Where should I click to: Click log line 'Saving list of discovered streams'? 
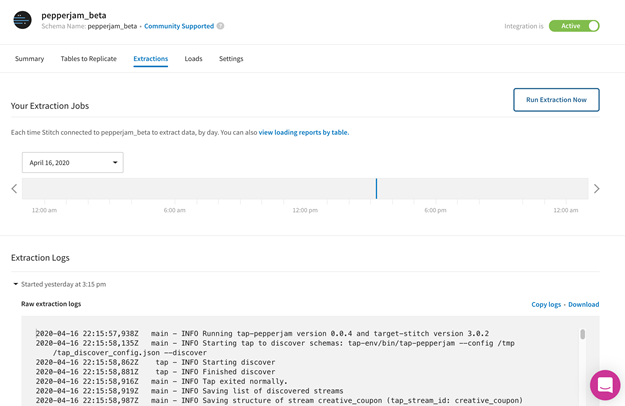[x=189, y=391]
